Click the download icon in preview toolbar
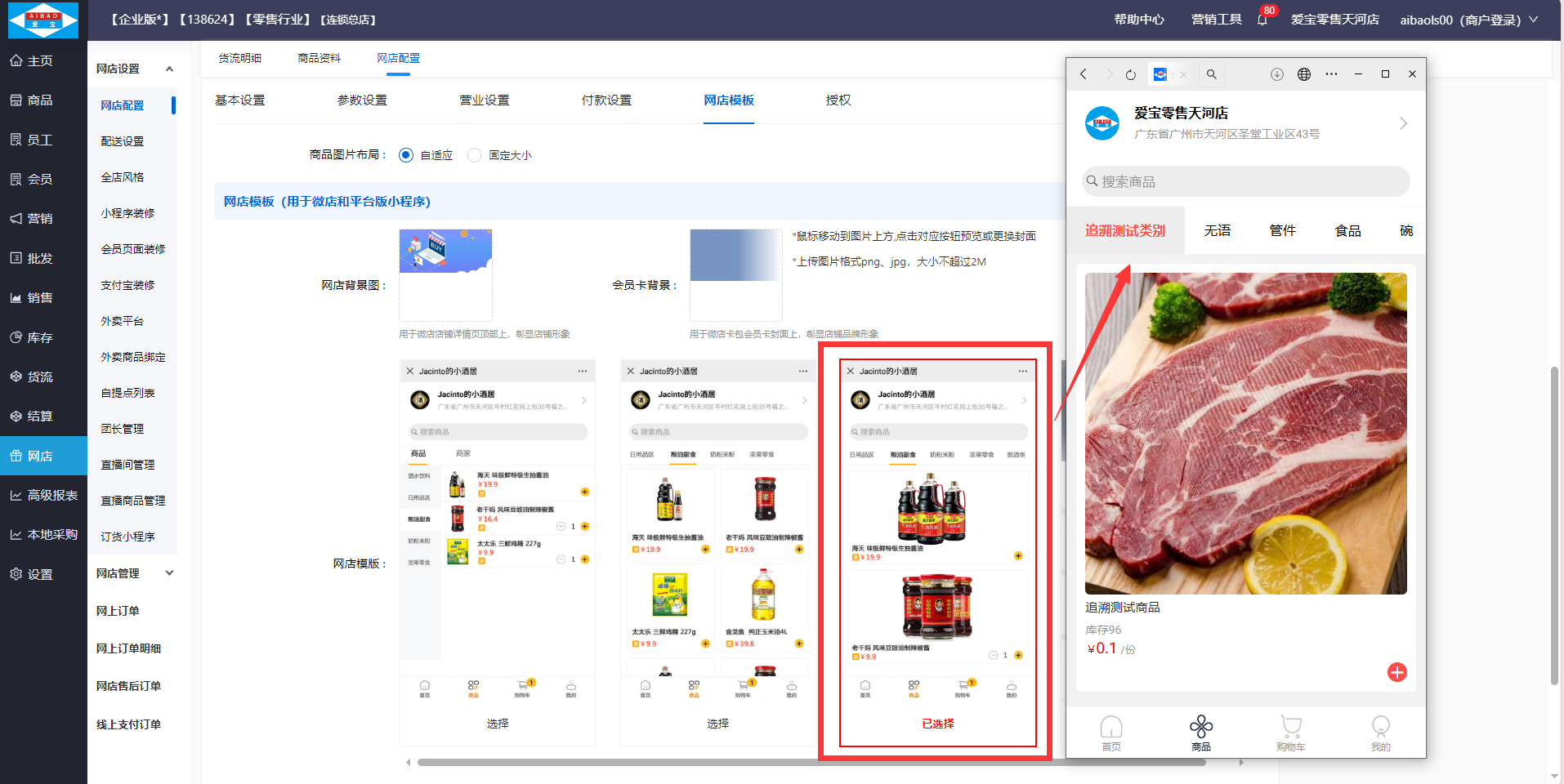This screenshot has height=784, width=1564. click(x=1277, y=74)
